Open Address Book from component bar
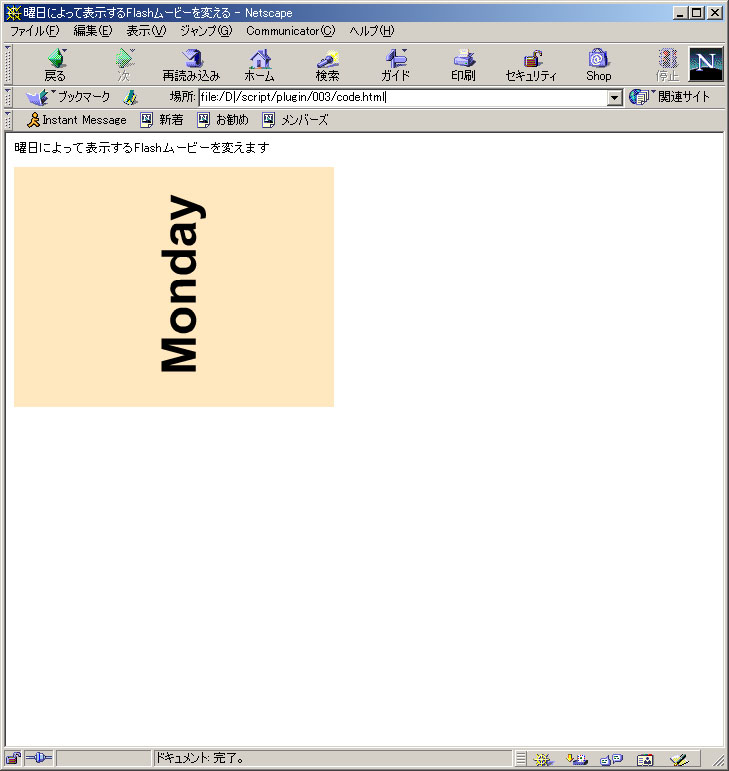The width and height of the screenshot is (729, 771). (x=645, y=759)
